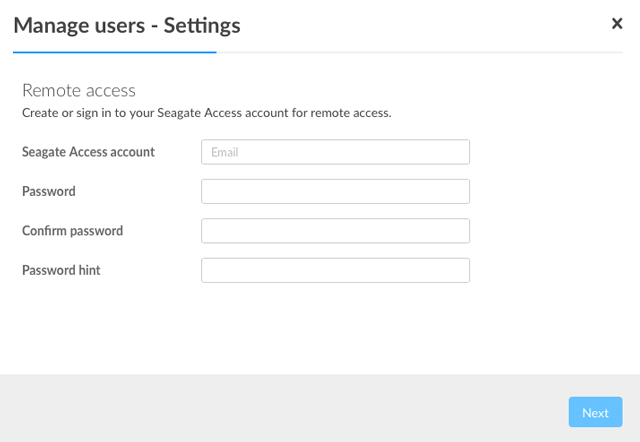
Task: Click the 'Password' field label
Action: pyautogui.click(x=49, y=191)
